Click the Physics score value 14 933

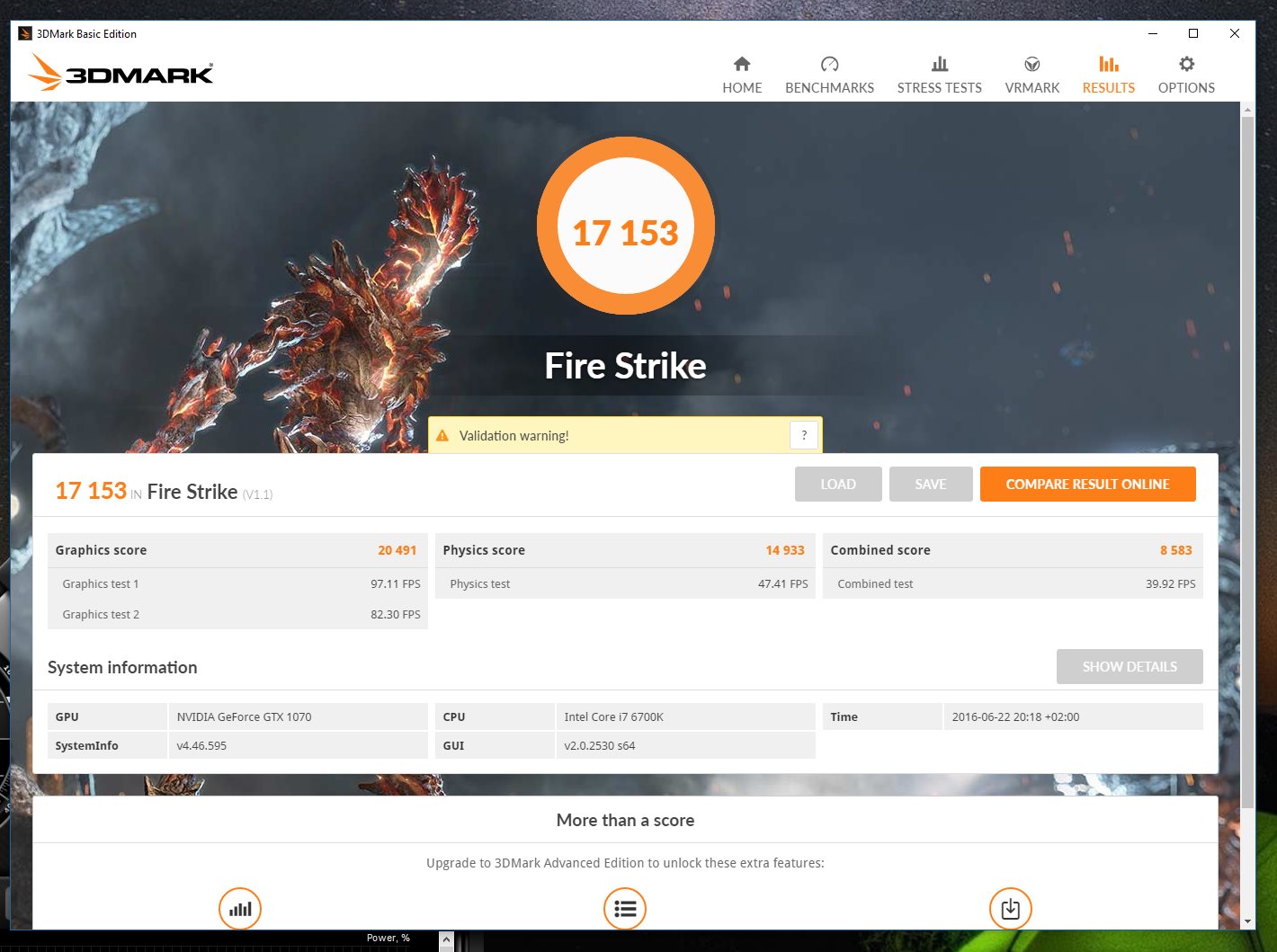785,550
